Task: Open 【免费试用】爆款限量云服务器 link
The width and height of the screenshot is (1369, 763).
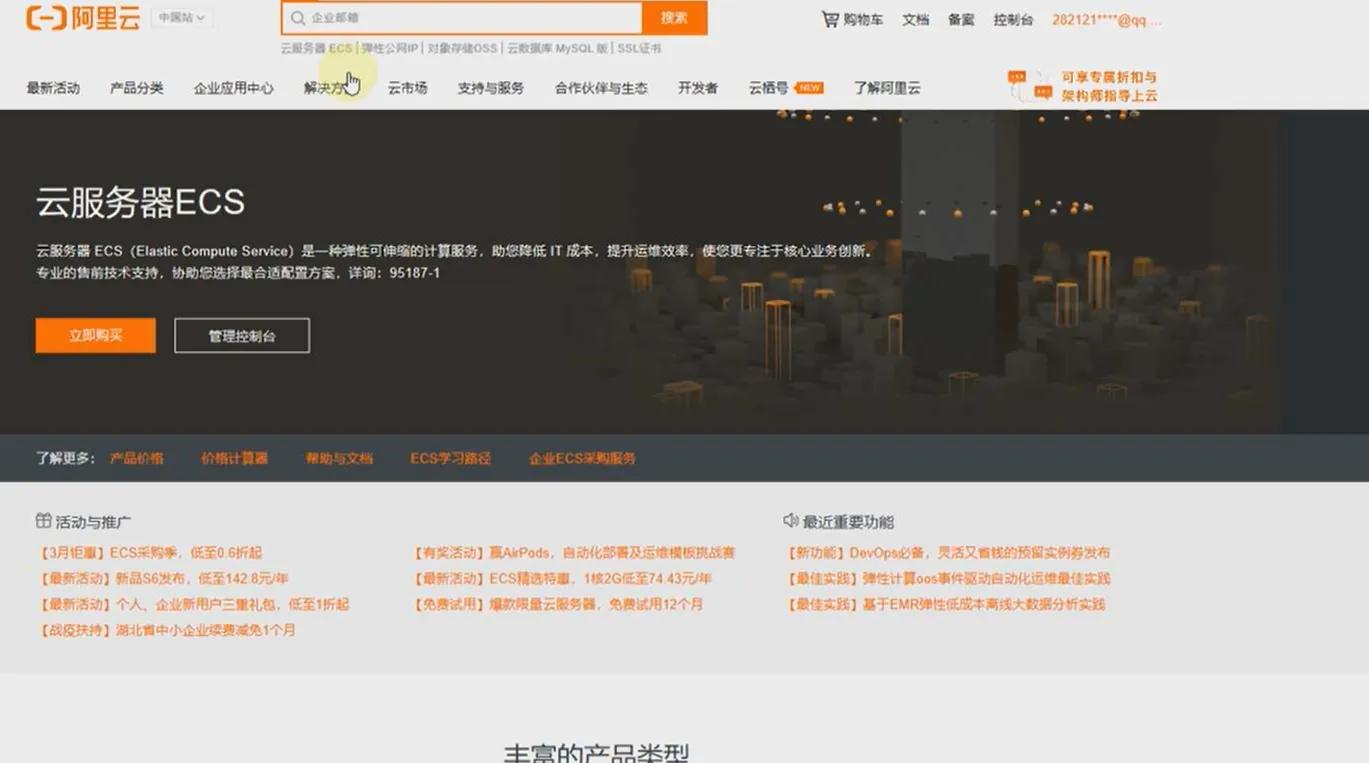Action: (x=558, y=604)
